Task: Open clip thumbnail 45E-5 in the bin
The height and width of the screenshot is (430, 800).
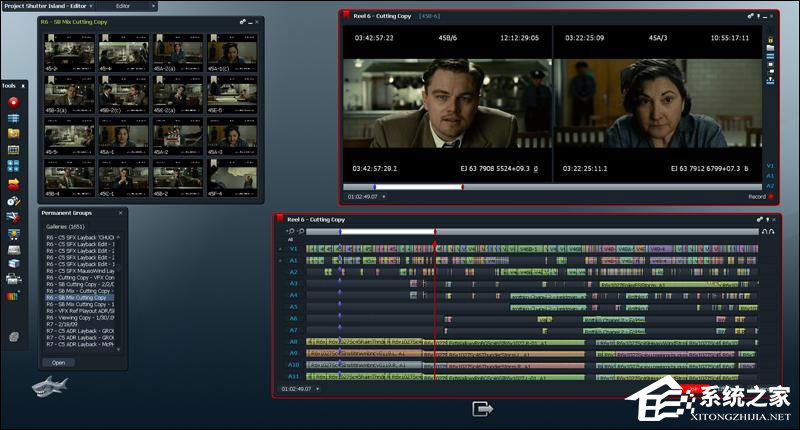Action: (x=232, y=95)
